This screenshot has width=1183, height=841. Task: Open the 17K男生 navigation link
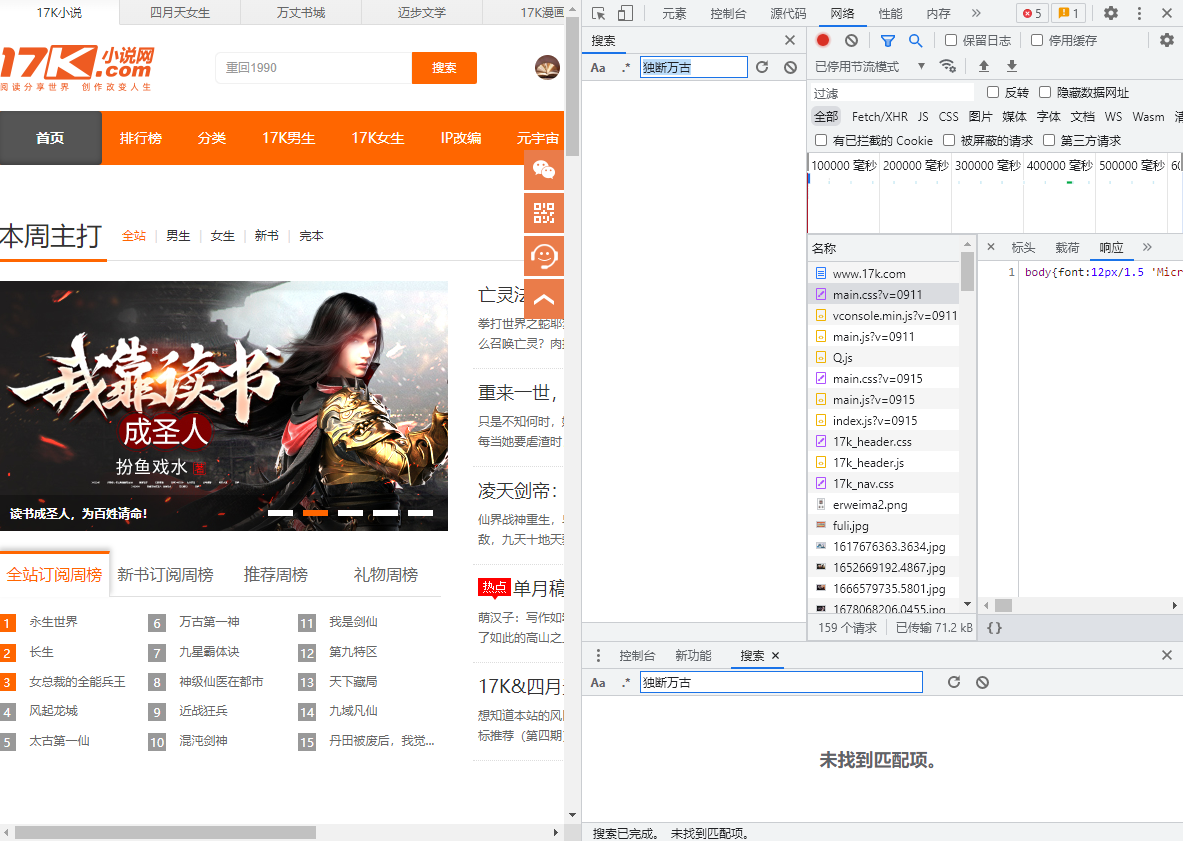[x=288, y=138]
